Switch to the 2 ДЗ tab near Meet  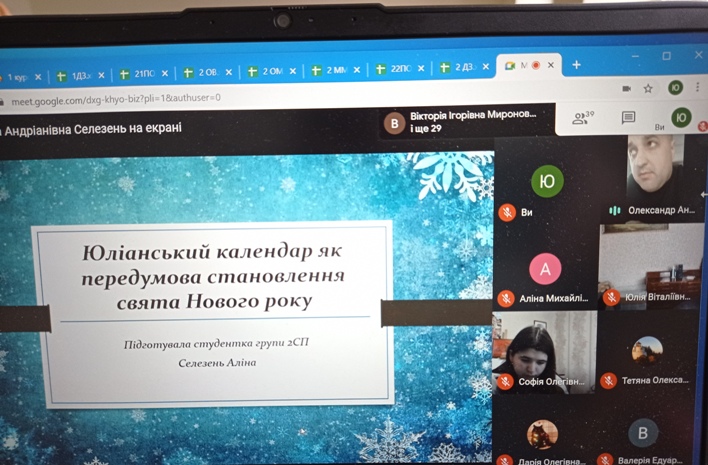coord(465,67)
